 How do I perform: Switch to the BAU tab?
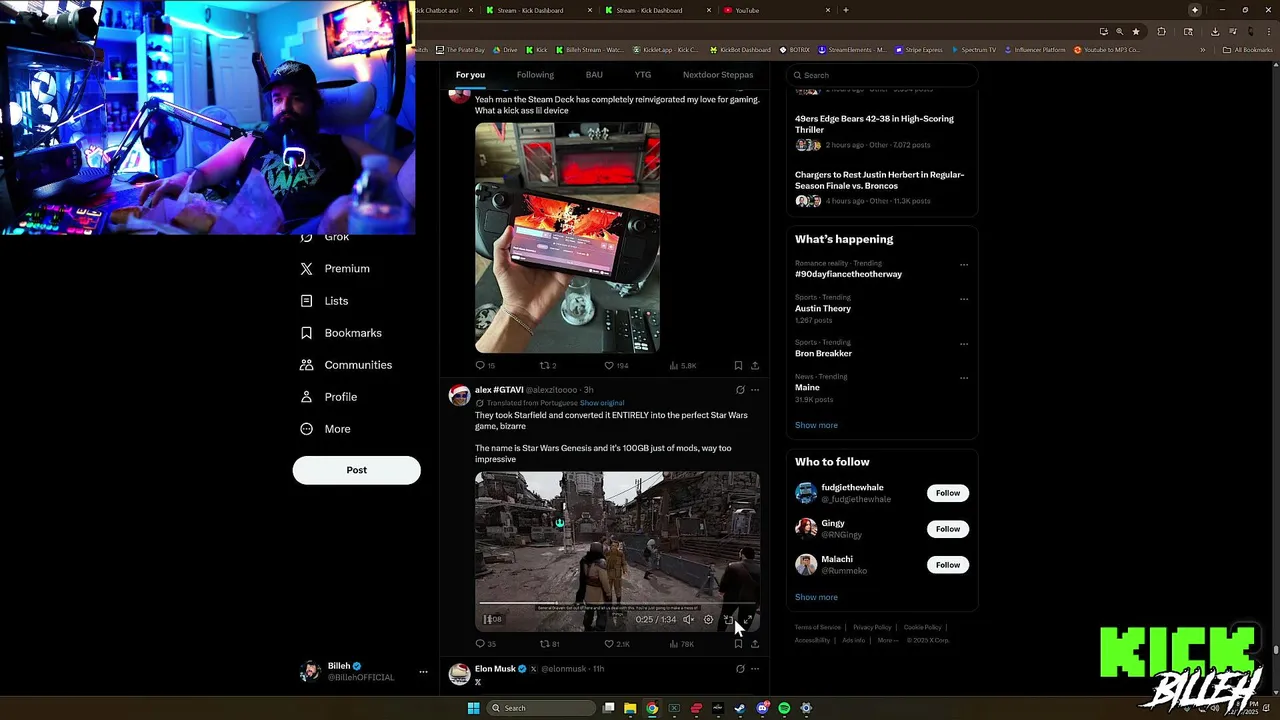point(594,75)
